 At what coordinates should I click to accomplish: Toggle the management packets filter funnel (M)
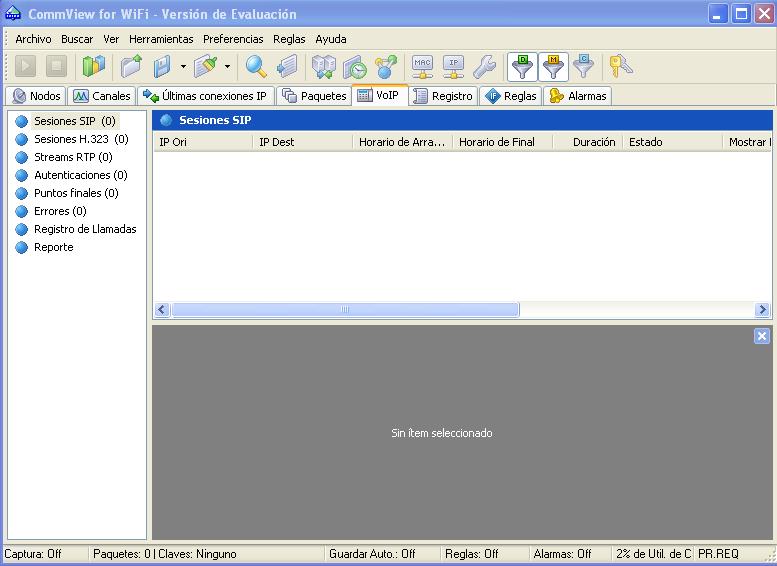(553, 66)
